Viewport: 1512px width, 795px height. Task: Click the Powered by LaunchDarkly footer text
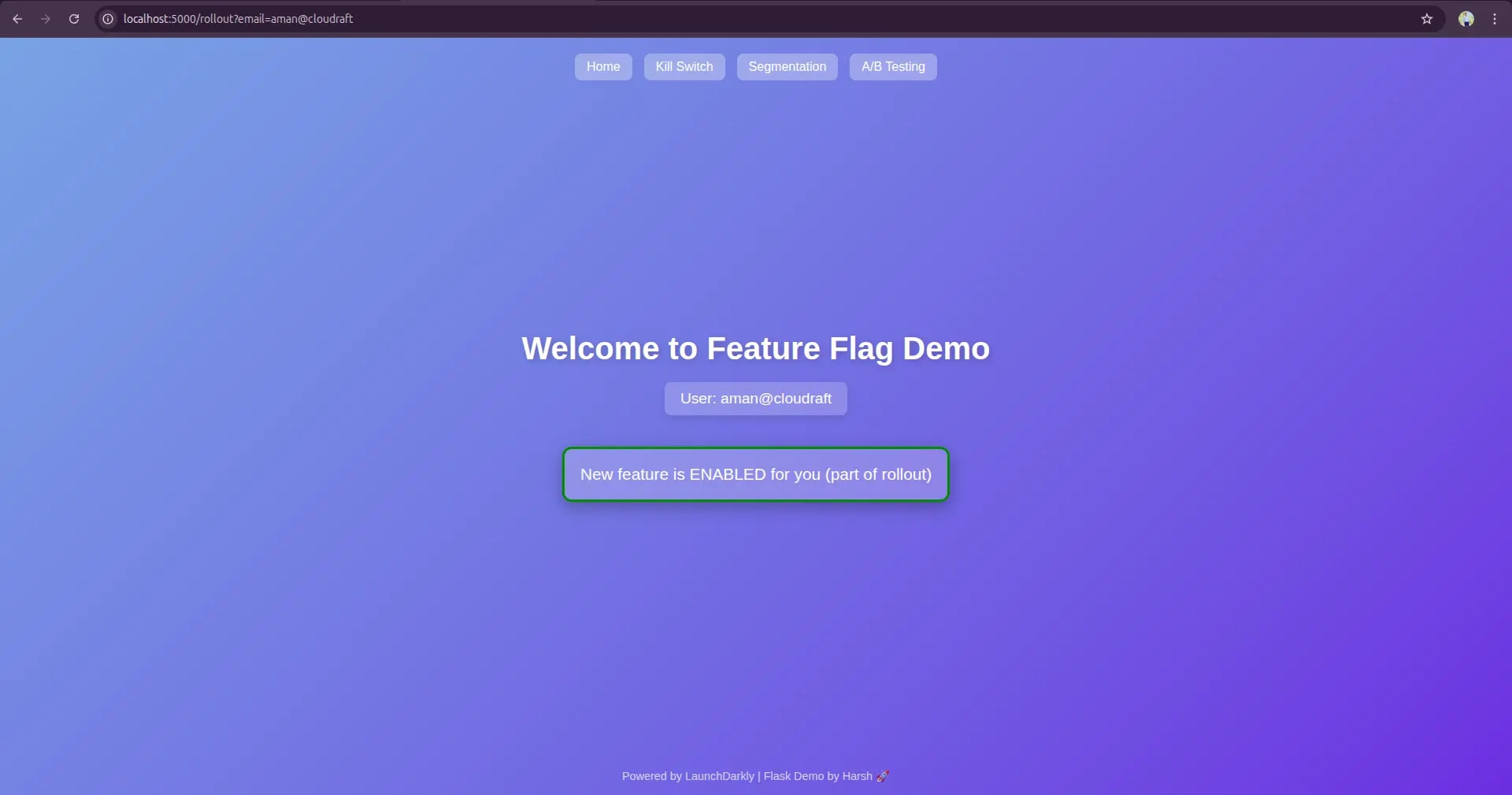coord(755,776)
